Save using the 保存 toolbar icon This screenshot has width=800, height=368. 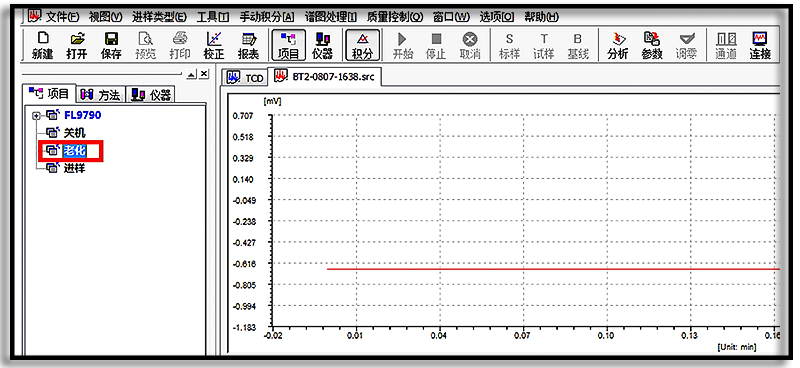click(111, 45)
